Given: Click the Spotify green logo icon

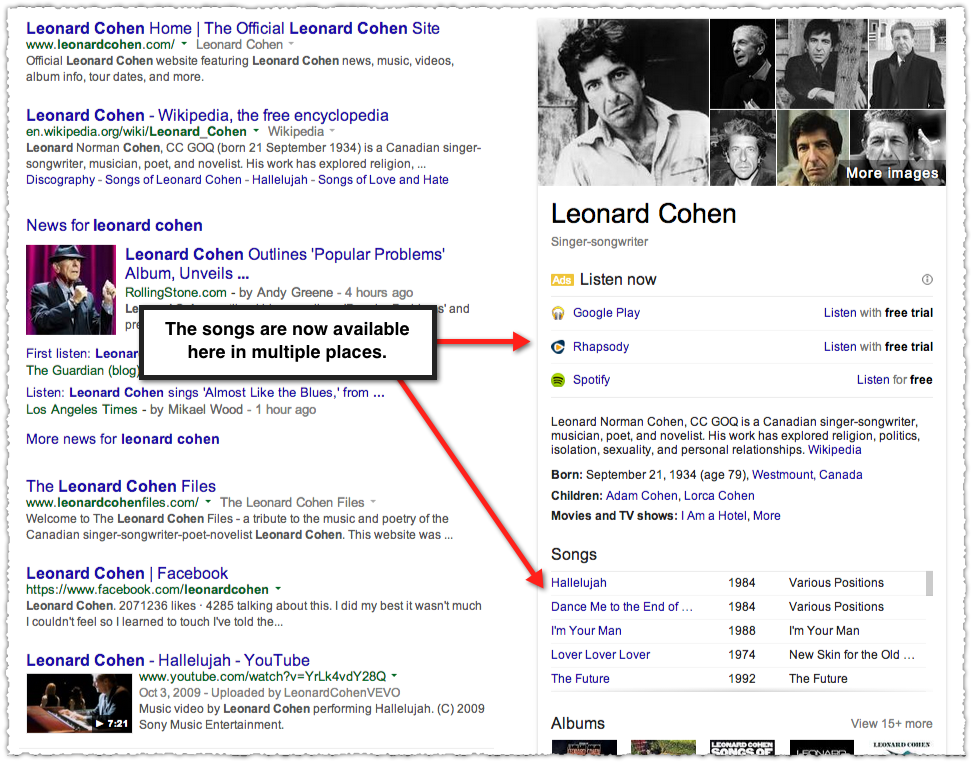Looking at the screenshot, I should [x=558, y=380].
